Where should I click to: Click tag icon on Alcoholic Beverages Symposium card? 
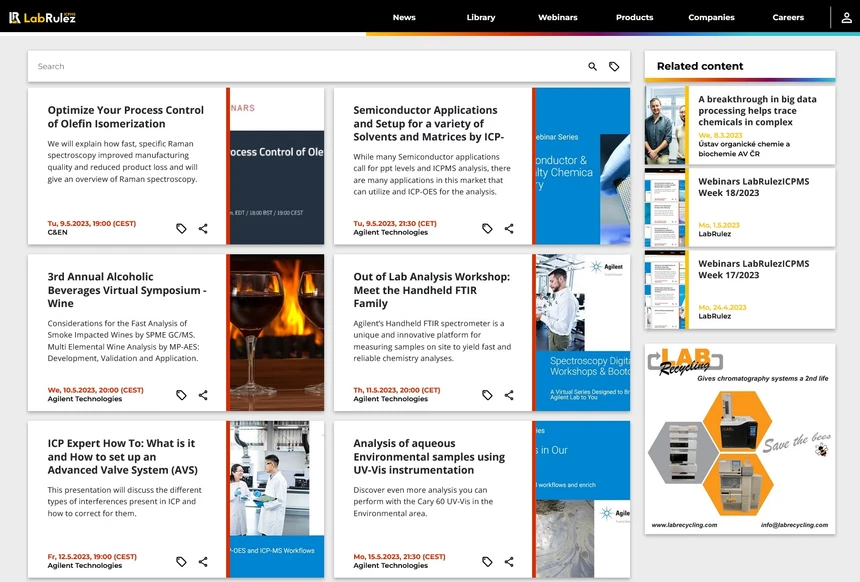pyautogui.click(x=181, y=395)
